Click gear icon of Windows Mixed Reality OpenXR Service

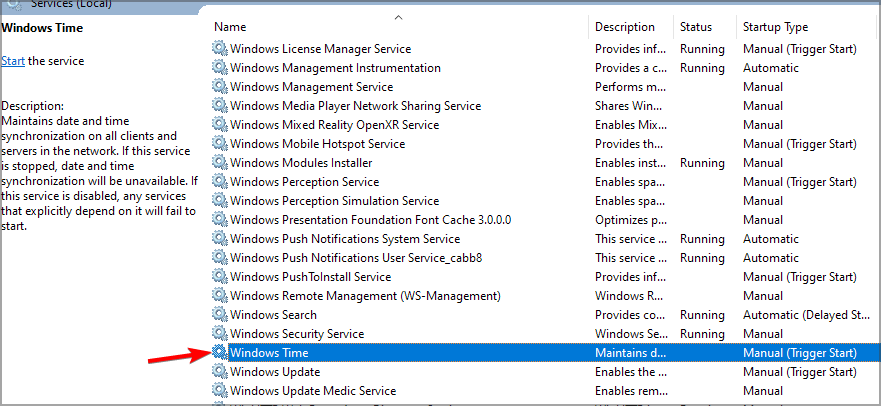219,125
